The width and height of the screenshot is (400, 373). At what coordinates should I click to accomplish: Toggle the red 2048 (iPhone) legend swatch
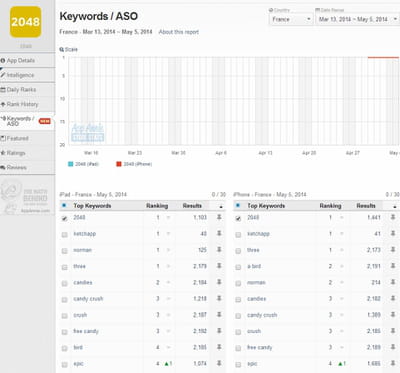point(119,164)
